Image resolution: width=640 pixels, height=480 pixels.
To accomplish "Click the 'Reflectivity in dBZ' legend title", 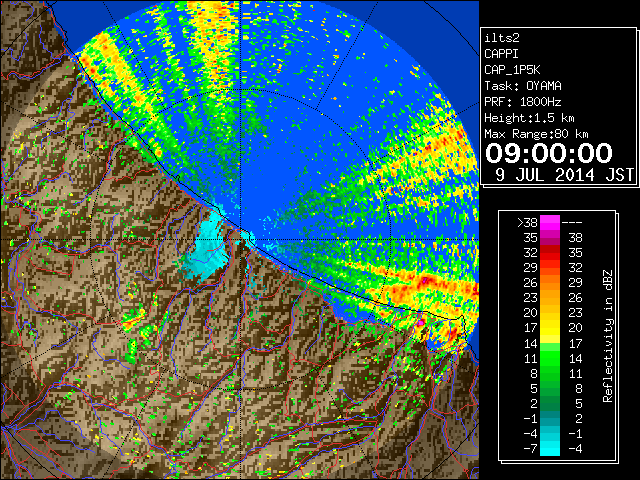I will (608, 336).
